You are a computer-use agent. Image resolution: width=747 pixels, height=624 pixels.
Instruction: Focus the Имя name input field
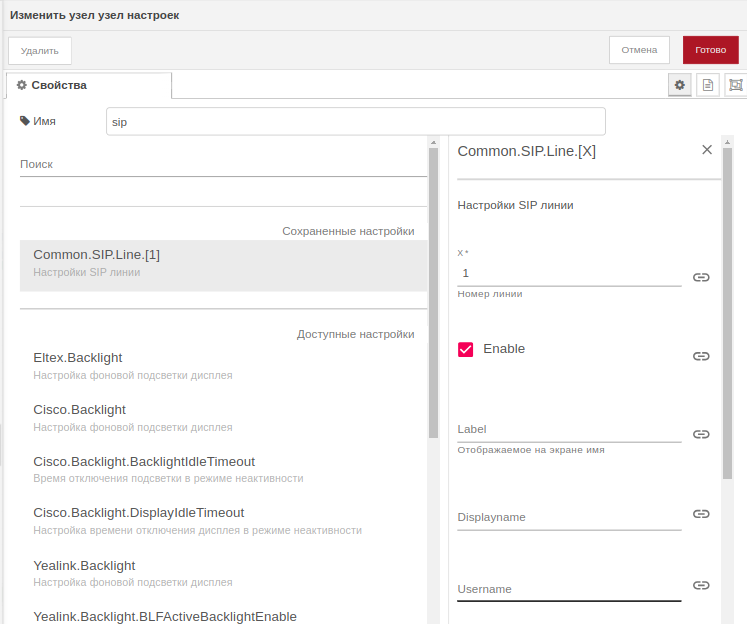[x=355, y=122]
